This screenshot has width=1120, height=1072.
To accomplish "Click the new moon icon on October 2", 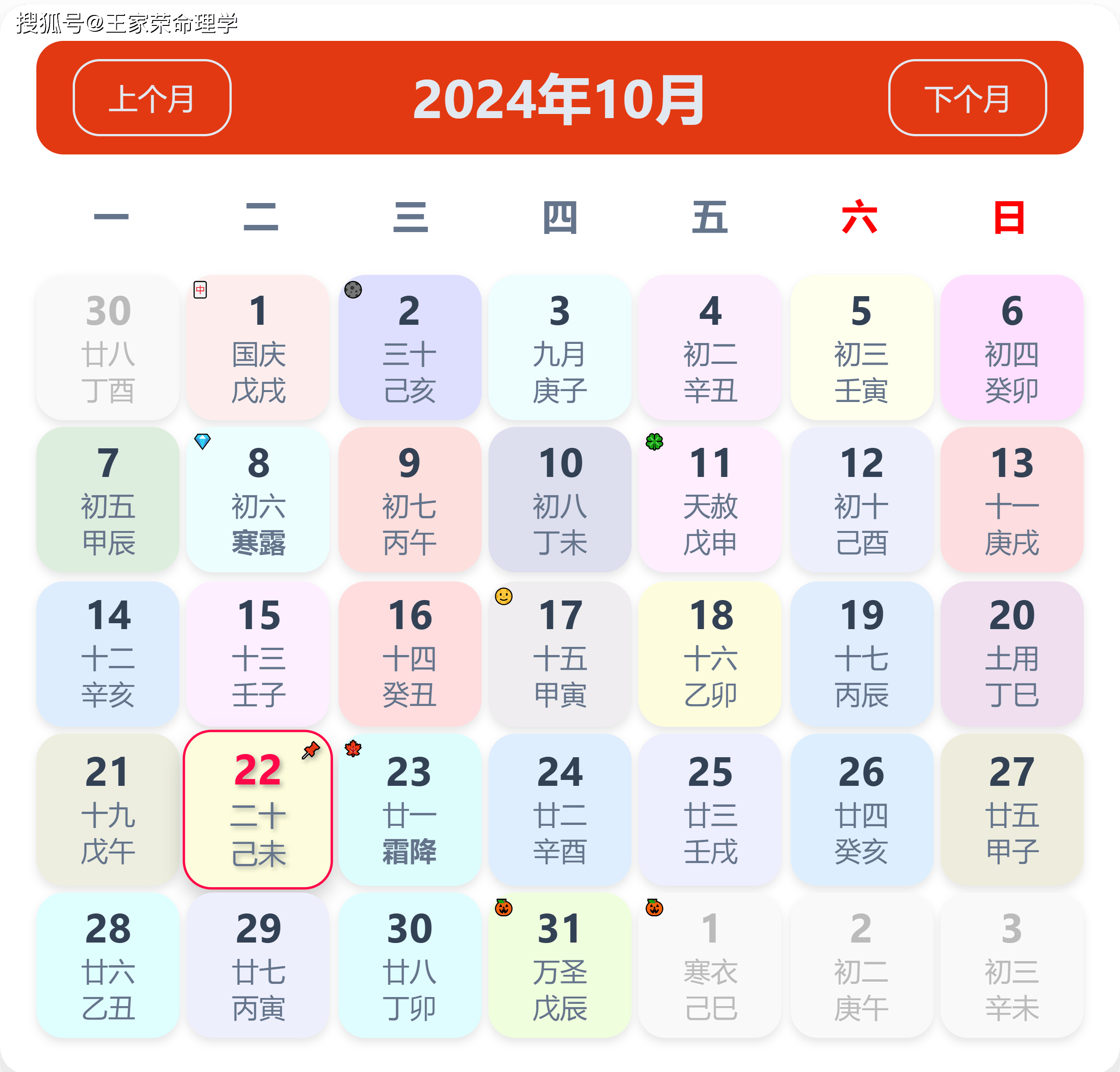I will click(x=353, y=290).
